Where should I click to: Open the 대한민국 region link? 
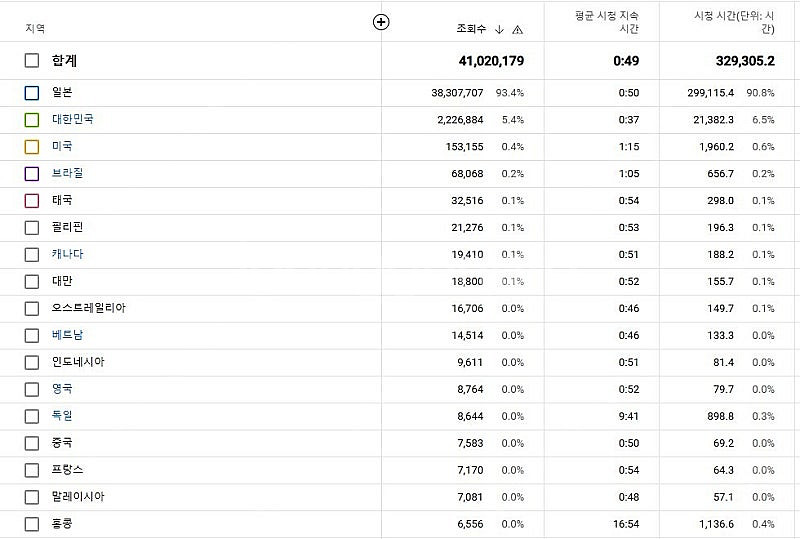click(72, 119)
